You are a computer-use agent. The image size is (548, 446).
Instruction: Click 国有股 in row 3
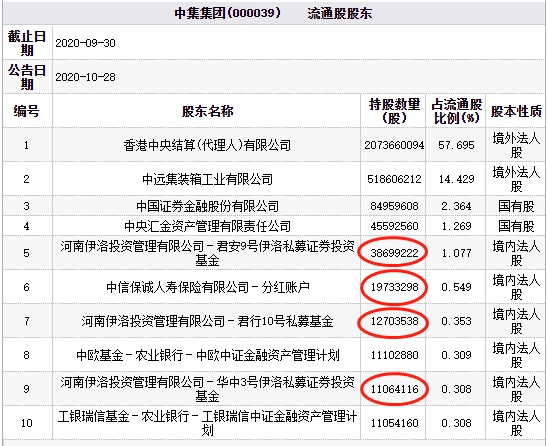tap(516, 206)
